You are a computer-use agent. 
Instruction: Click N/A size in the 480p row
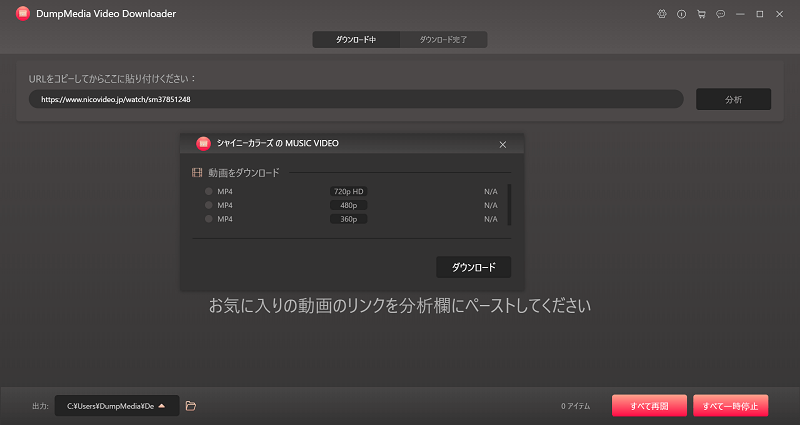pyautogui.click(x=491, y=206)
